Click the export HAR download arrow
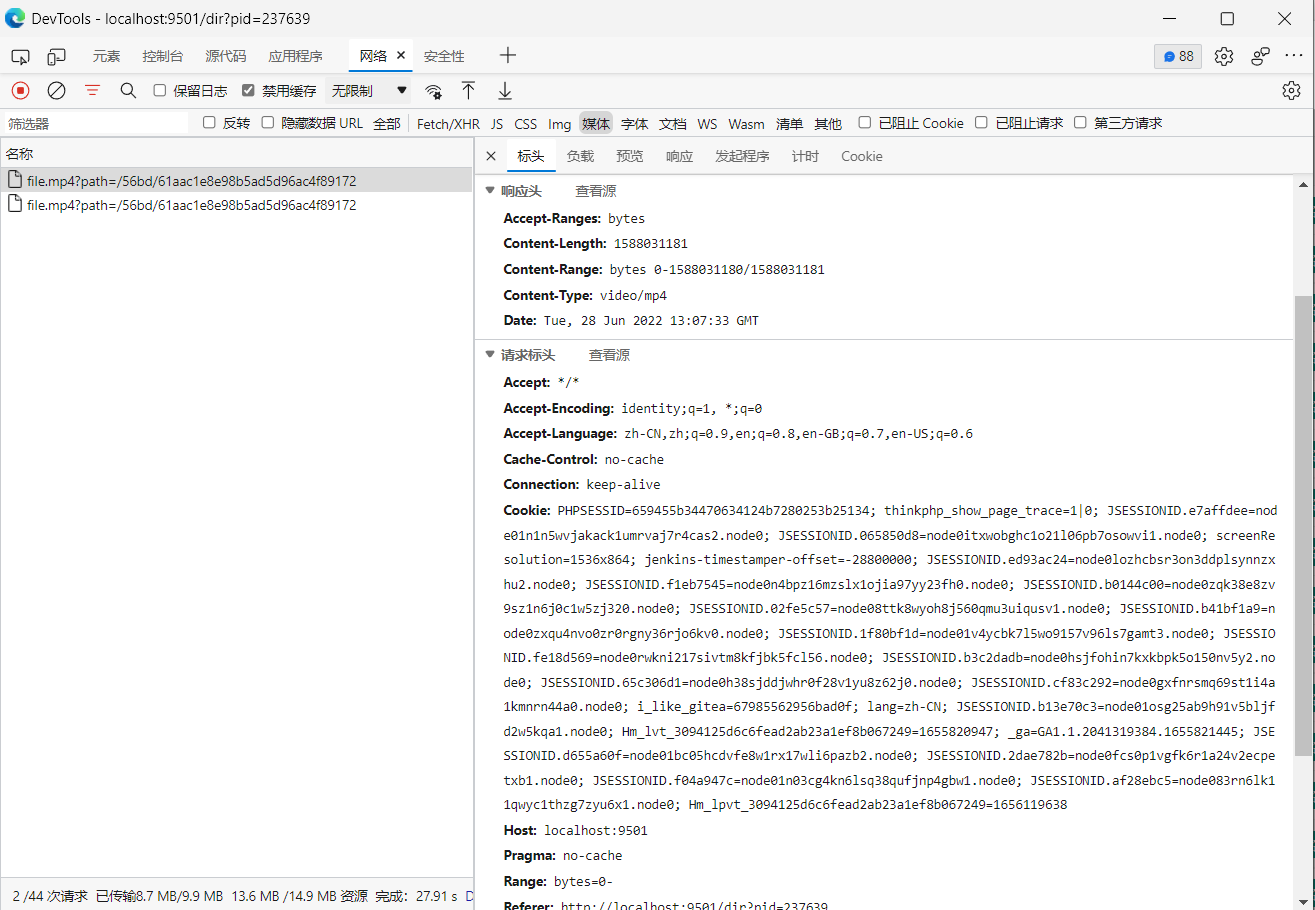The height and width of the screenshot is (910, 1315). [x=505, y=91]
